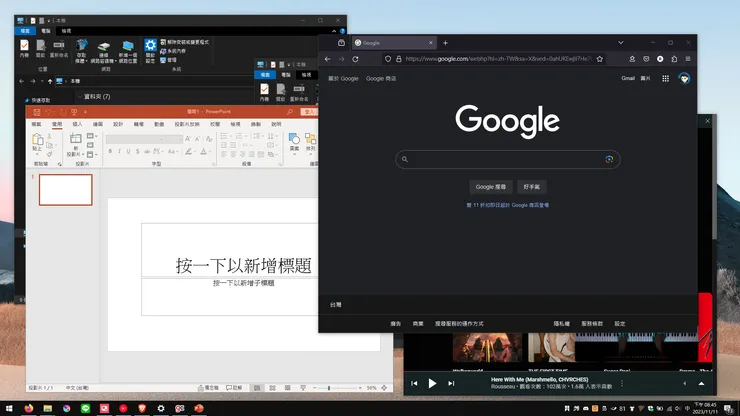Open the text highlight color in PowerPoint
The width and height of the screenshot is (740, 416).
189,152
